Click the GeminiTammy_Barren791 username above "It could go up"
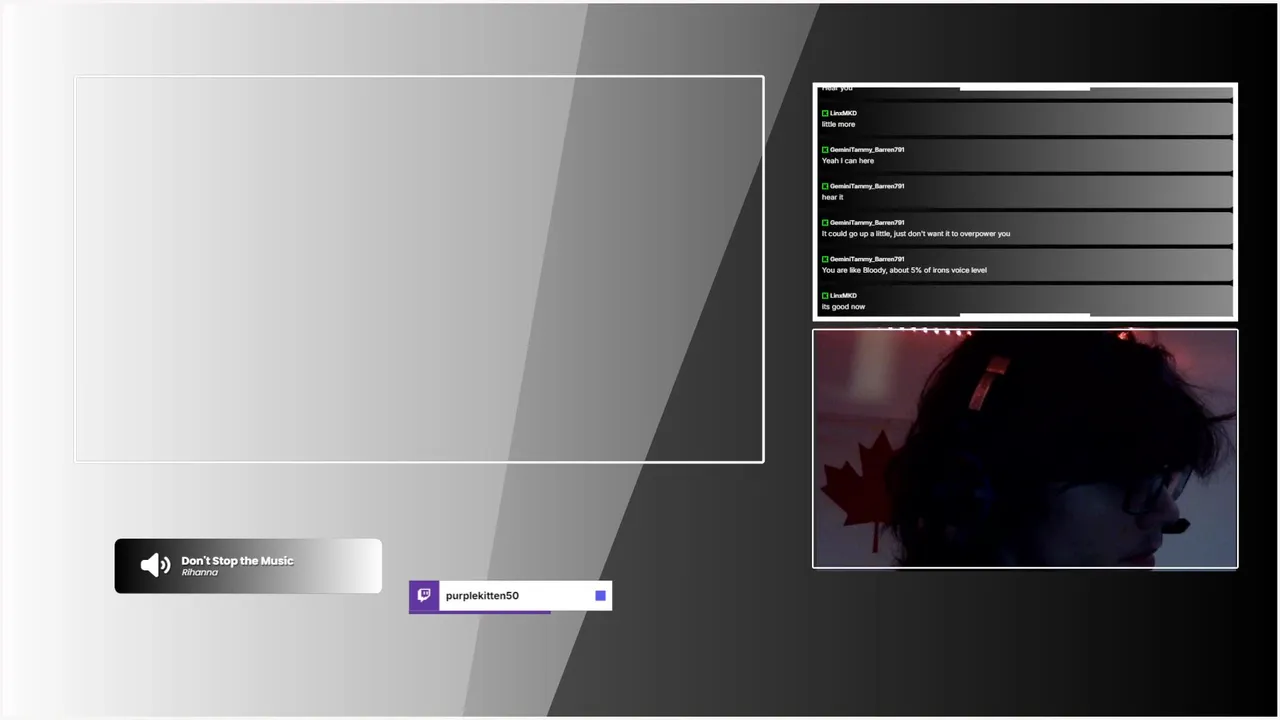This screenshot has height=720, width=1280. coord(867,223)
